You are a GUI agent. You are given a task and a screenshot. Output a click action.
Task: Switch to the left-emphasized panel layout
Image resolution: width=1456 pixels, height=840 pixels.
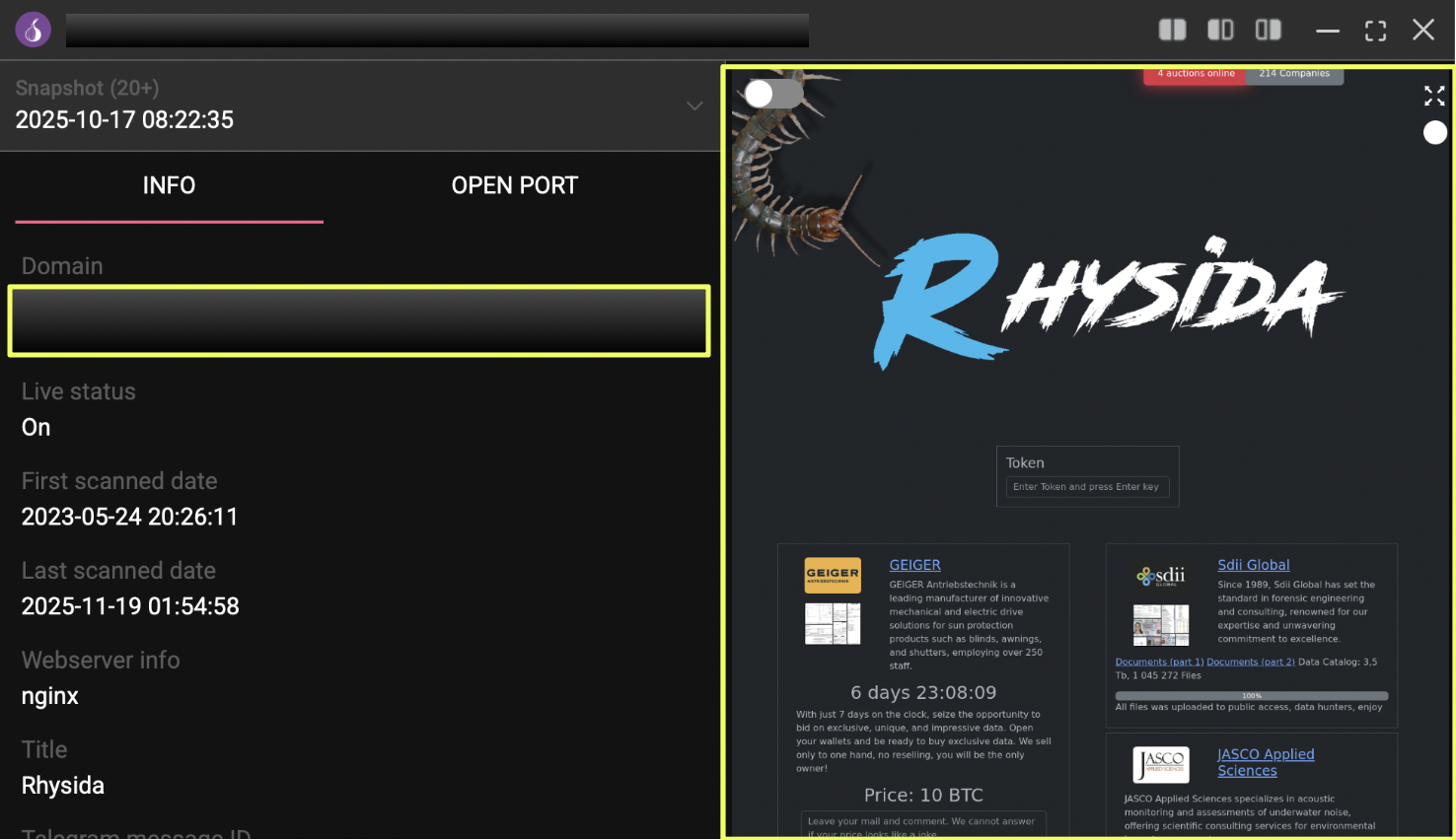(1220, 30)
